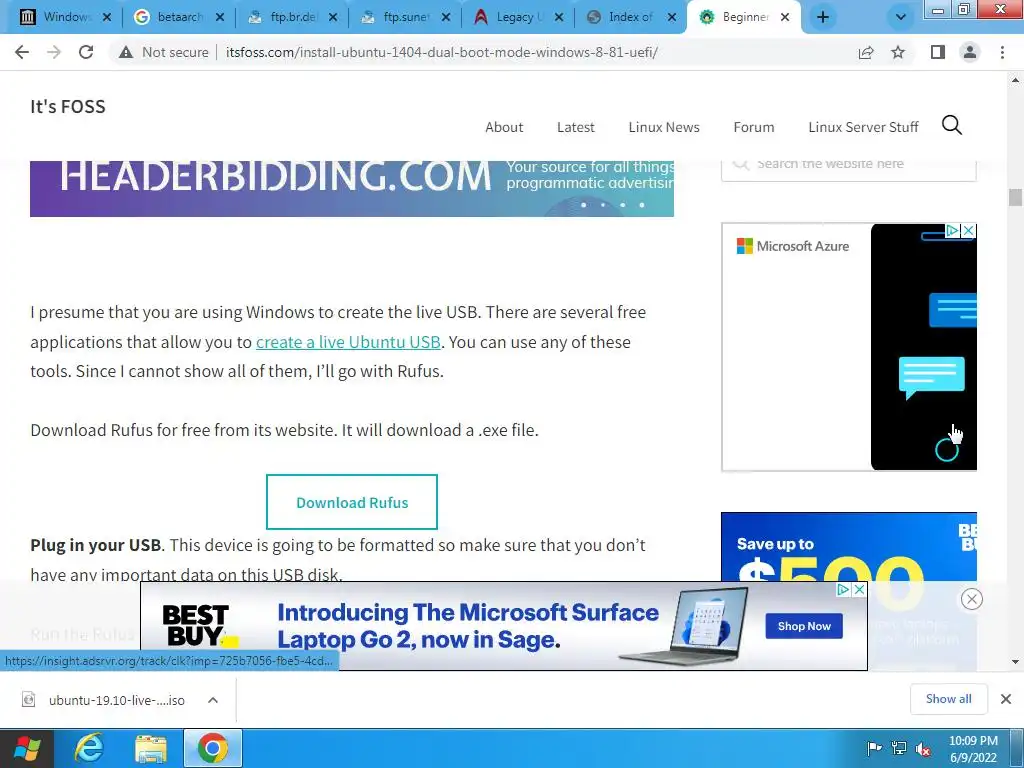Open the Latest menu item
Viewport: 1024px width, 768px height.
[575, 127]
